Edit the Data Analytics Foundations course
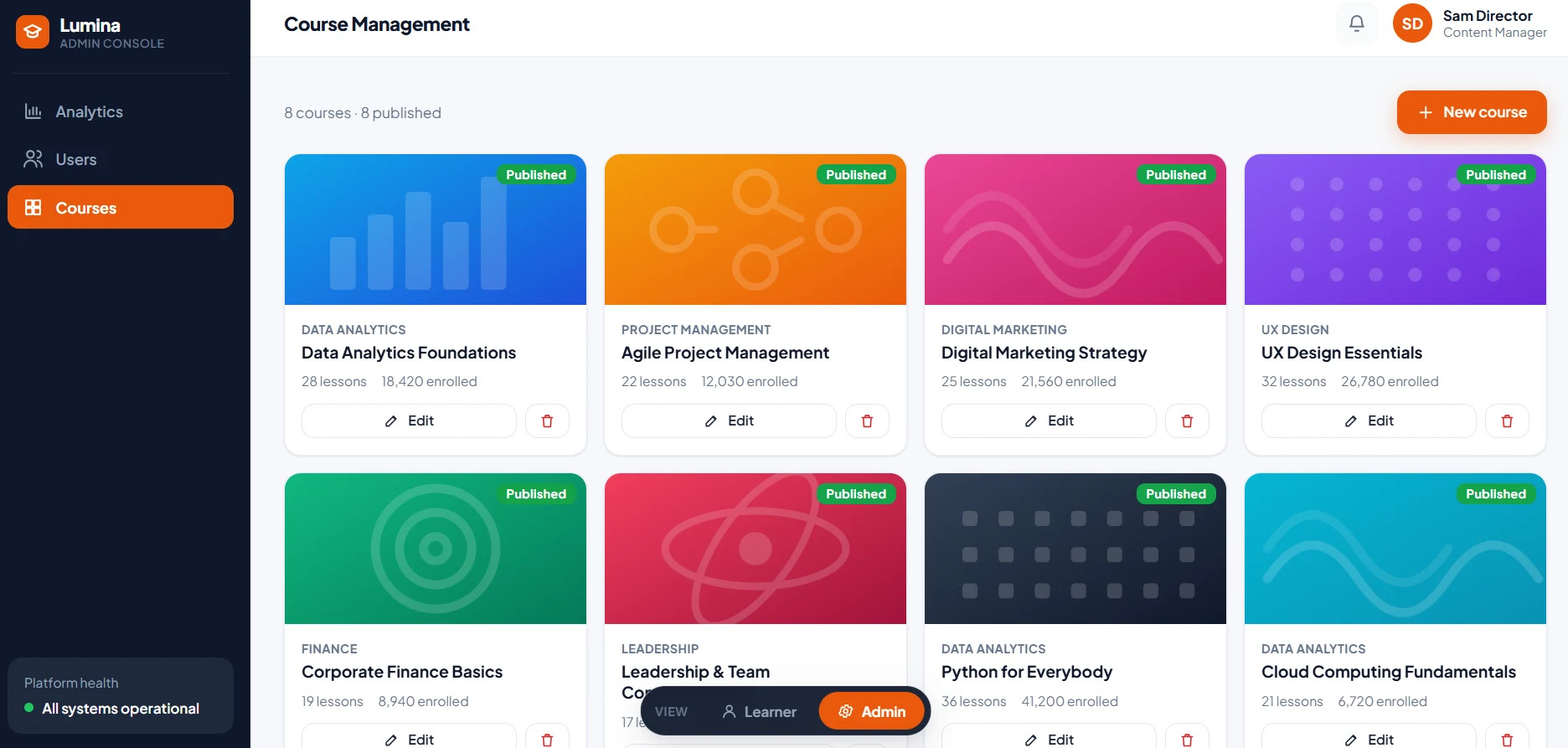Image resolution: width=1568 pixels, height=748 pixels. [409, 420]
